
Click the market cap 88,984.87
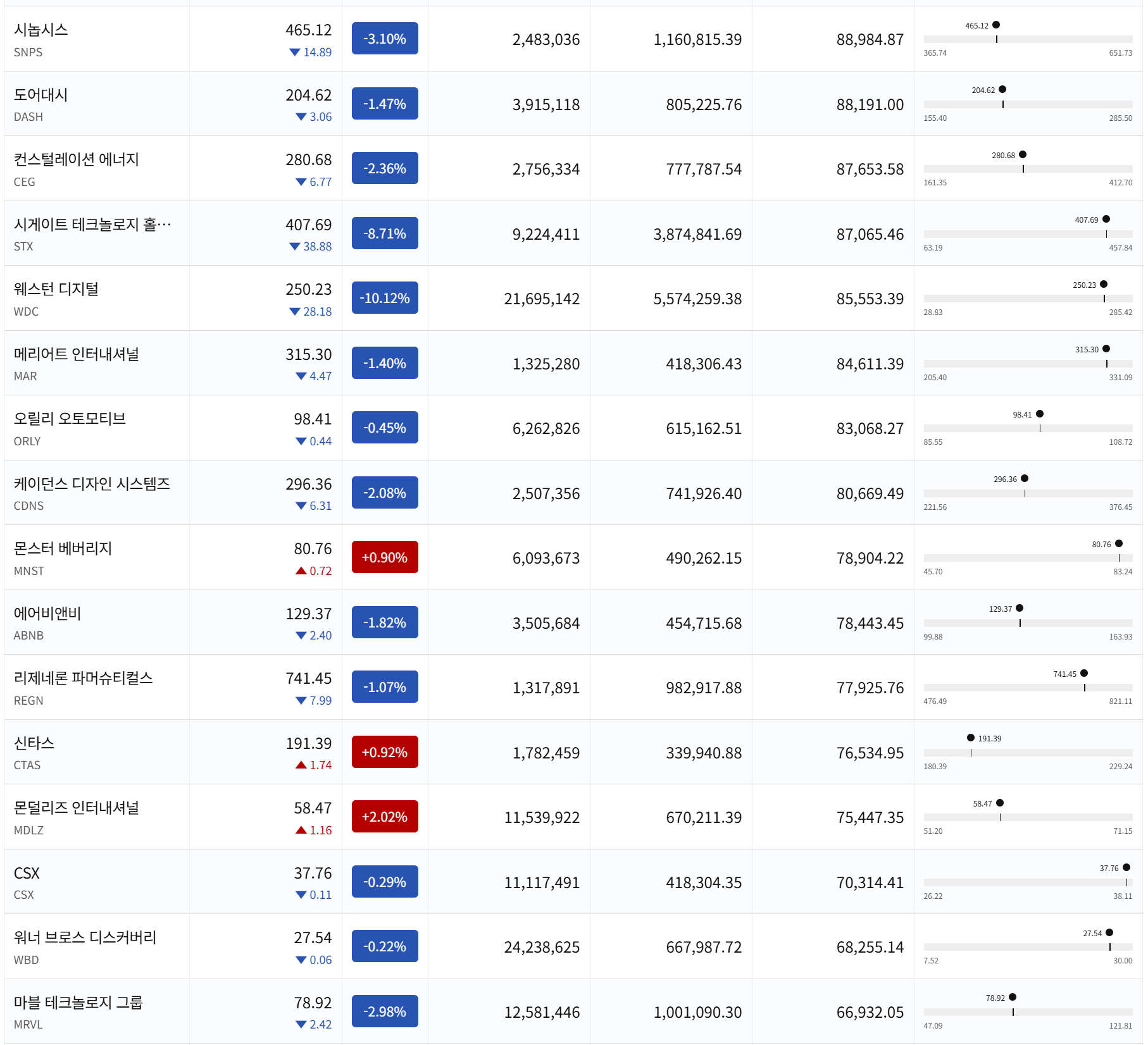click(x=870, y=39)
